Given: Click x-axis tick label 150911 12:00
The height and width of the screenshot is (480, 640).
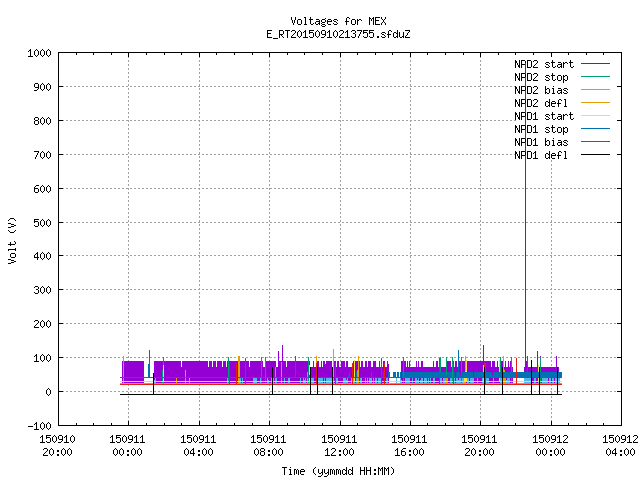Looking at the screenshot, I should (x=339, y=446).
